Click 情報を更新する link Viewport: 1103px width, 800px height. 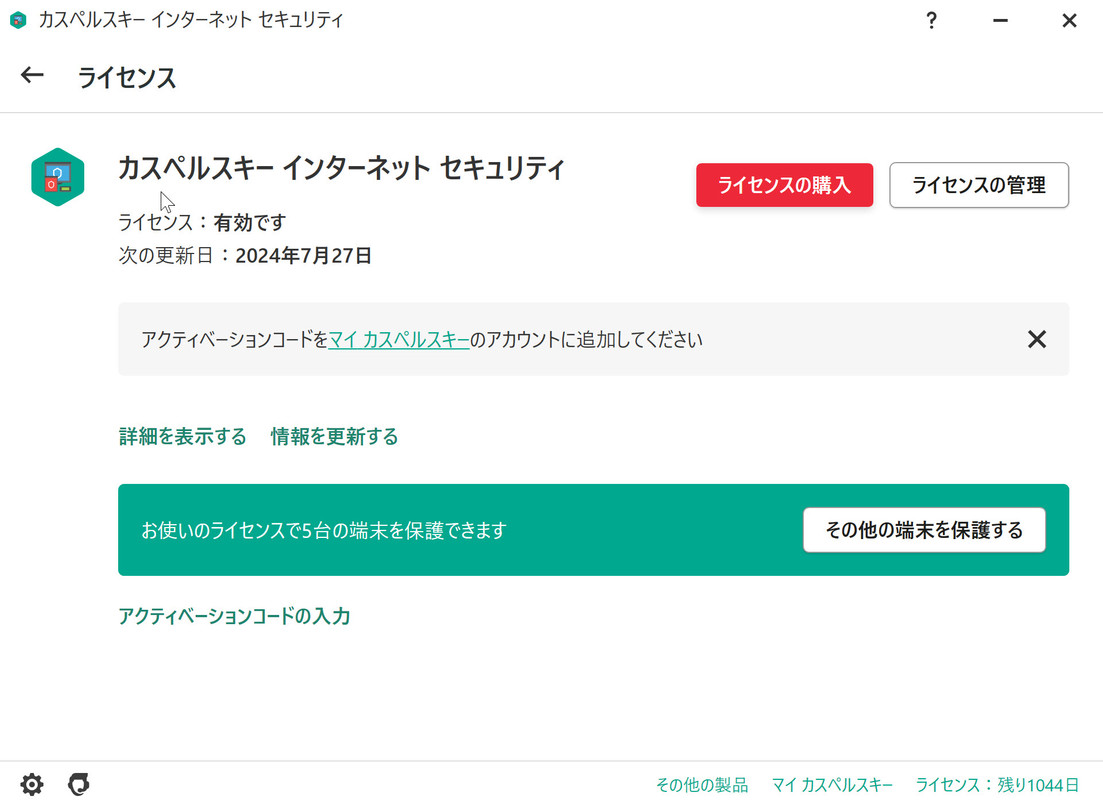point(334,436)
